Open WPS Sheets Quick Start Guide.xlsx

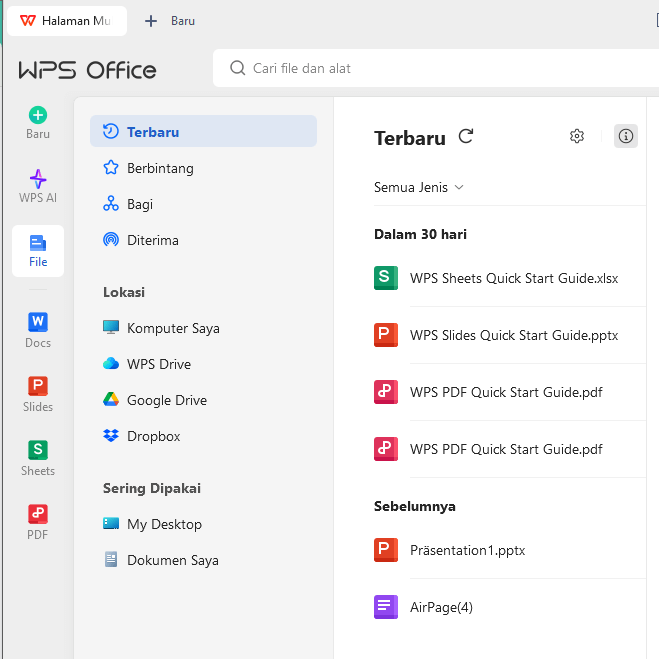click(x=514, y=278)
